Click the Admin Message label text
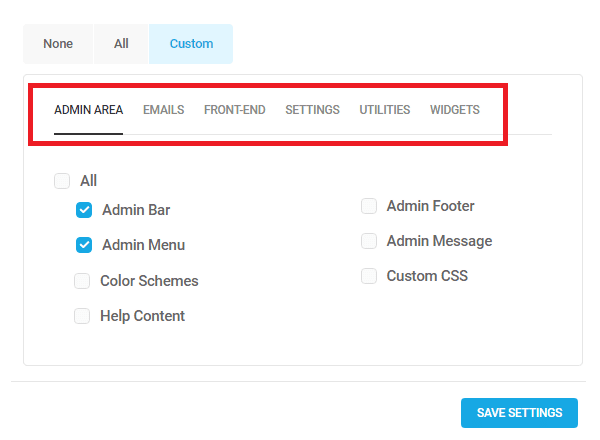600x440 pixels. 439,241
